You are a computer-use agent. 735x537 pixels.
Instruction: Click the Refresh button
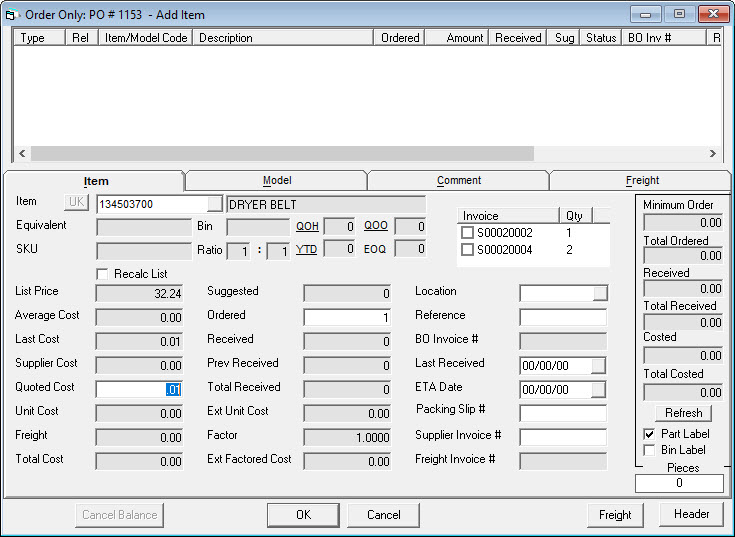(683, 413)
